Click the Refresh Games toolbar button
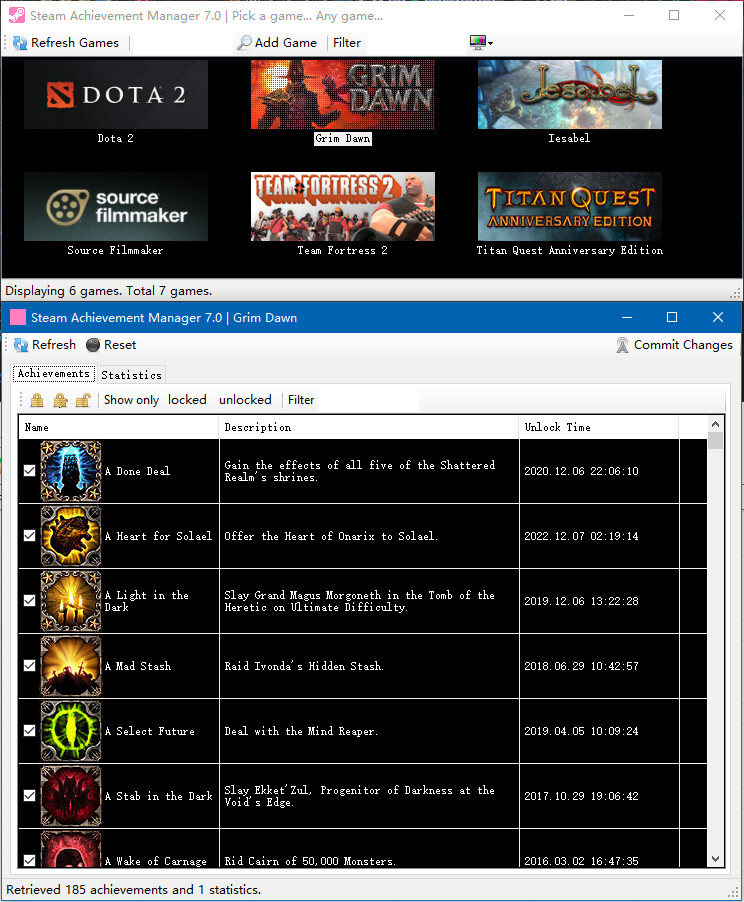This screenshot has height=902, width=744. (x=66, y=43)
